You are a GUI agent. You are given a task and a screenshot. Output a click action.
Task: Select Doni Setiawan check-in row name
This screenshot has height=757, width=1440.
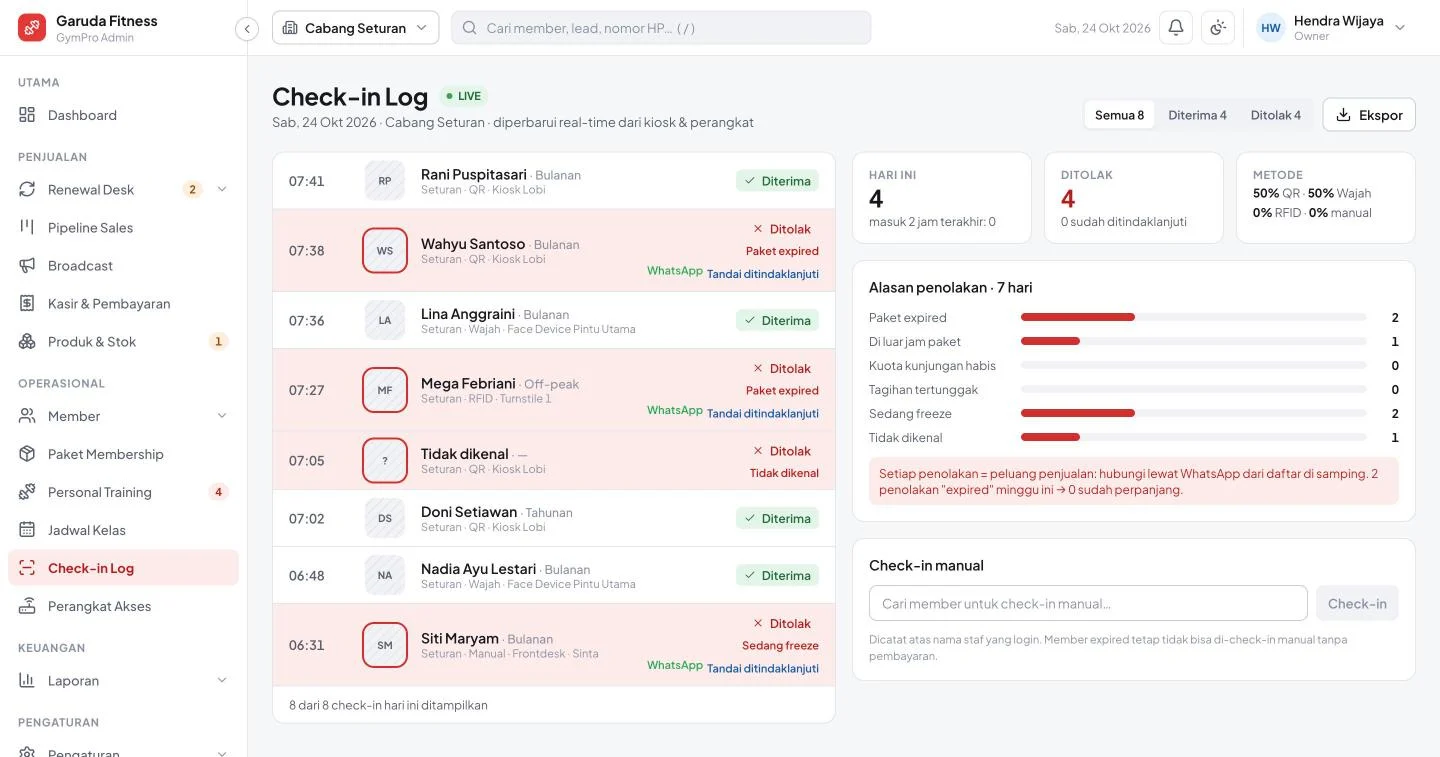point(469,512)
